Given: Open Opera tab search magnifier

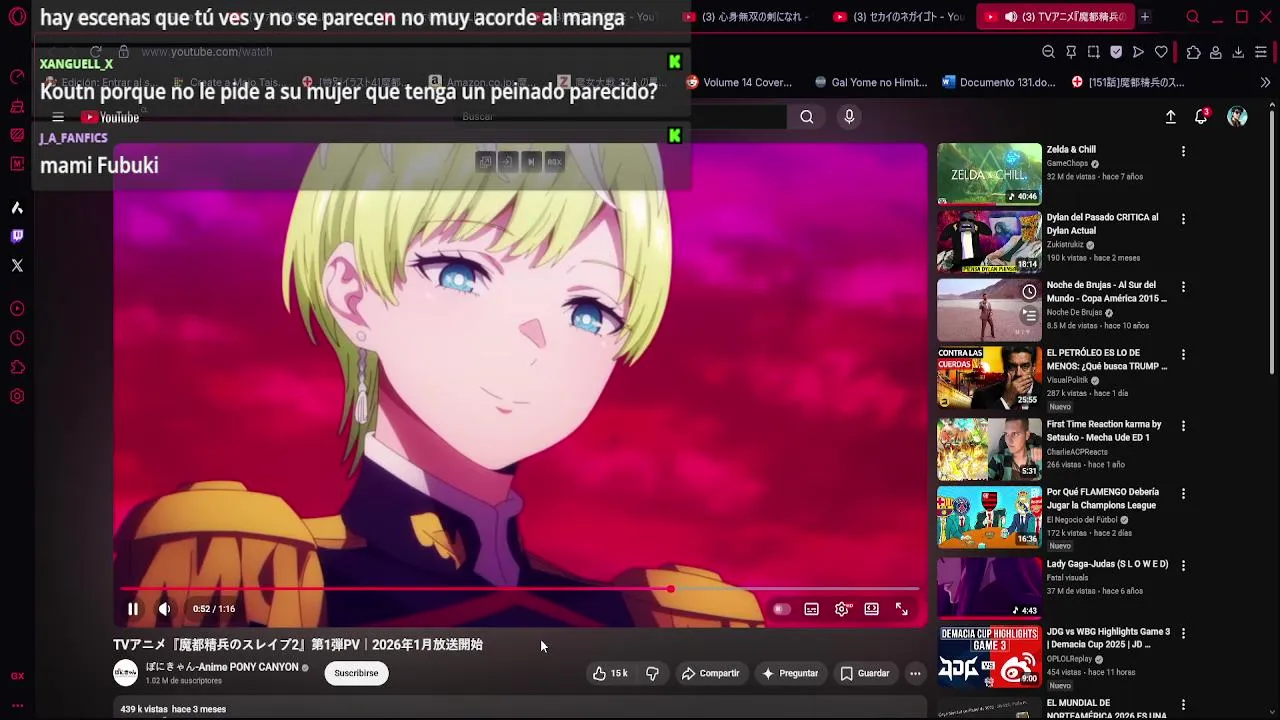Looking at the screenshot, I should click(x=1193, y=17).
